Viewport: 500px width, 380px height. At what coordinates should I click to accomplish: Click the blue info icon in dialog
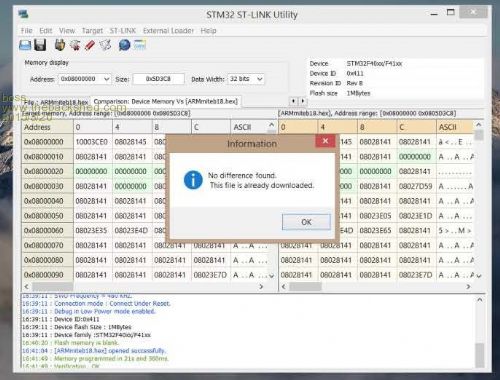pyautogui.click(x=193, y=180)
